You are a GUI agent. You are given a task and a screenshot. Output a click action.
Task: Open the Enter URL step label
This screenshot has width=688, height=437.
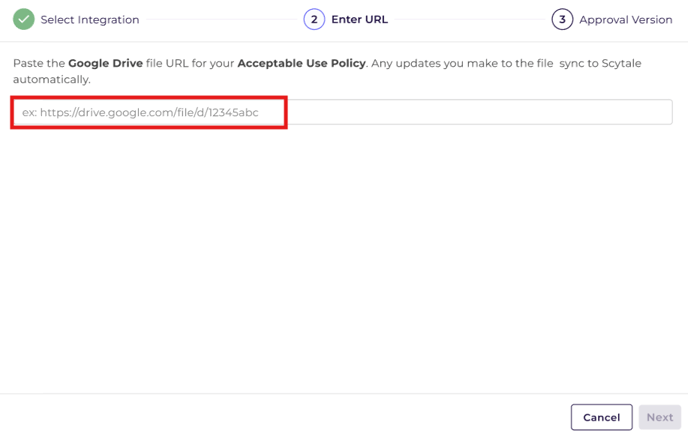coord(359,20)
